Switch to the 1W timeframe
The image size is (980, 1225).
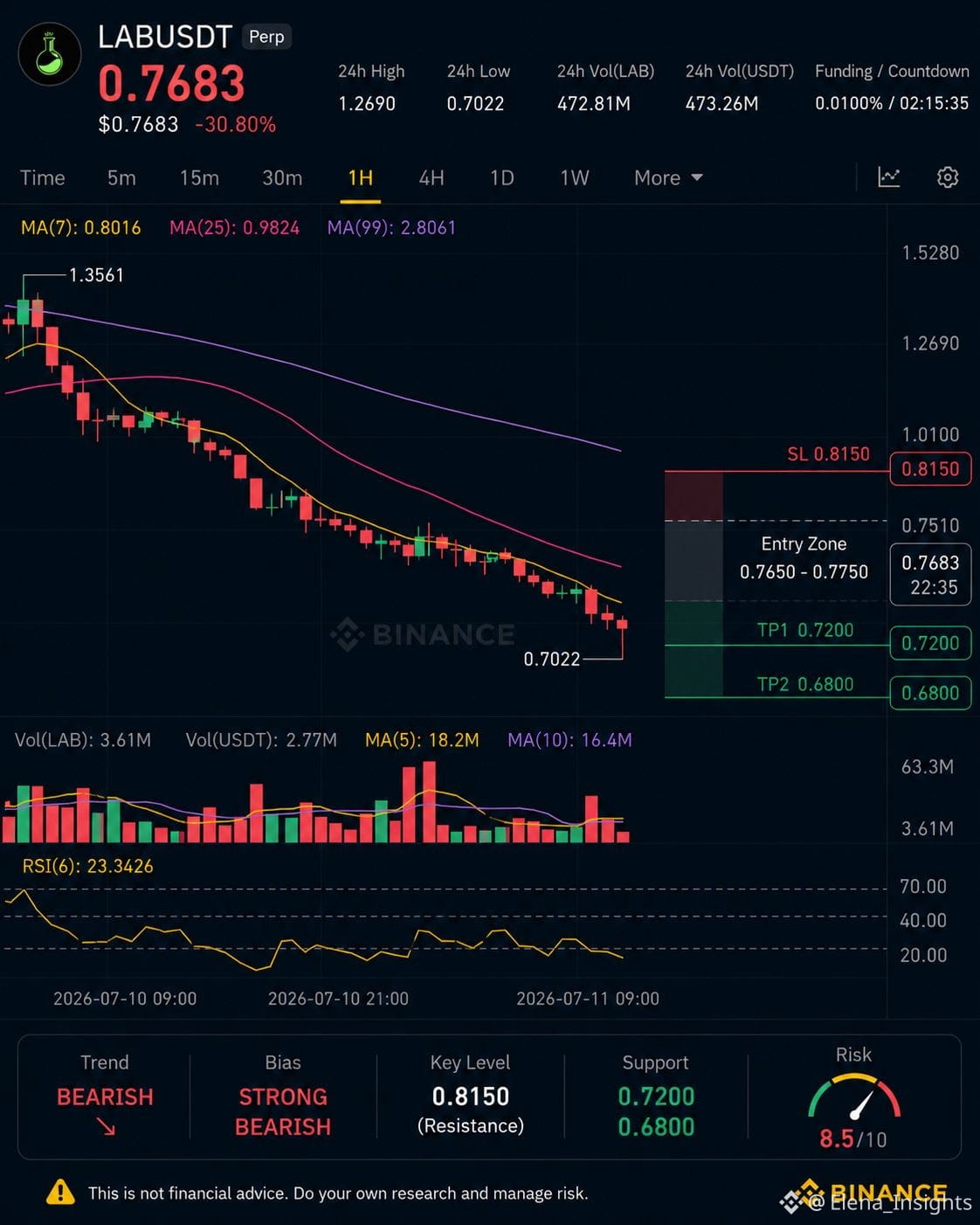[575, 177]
